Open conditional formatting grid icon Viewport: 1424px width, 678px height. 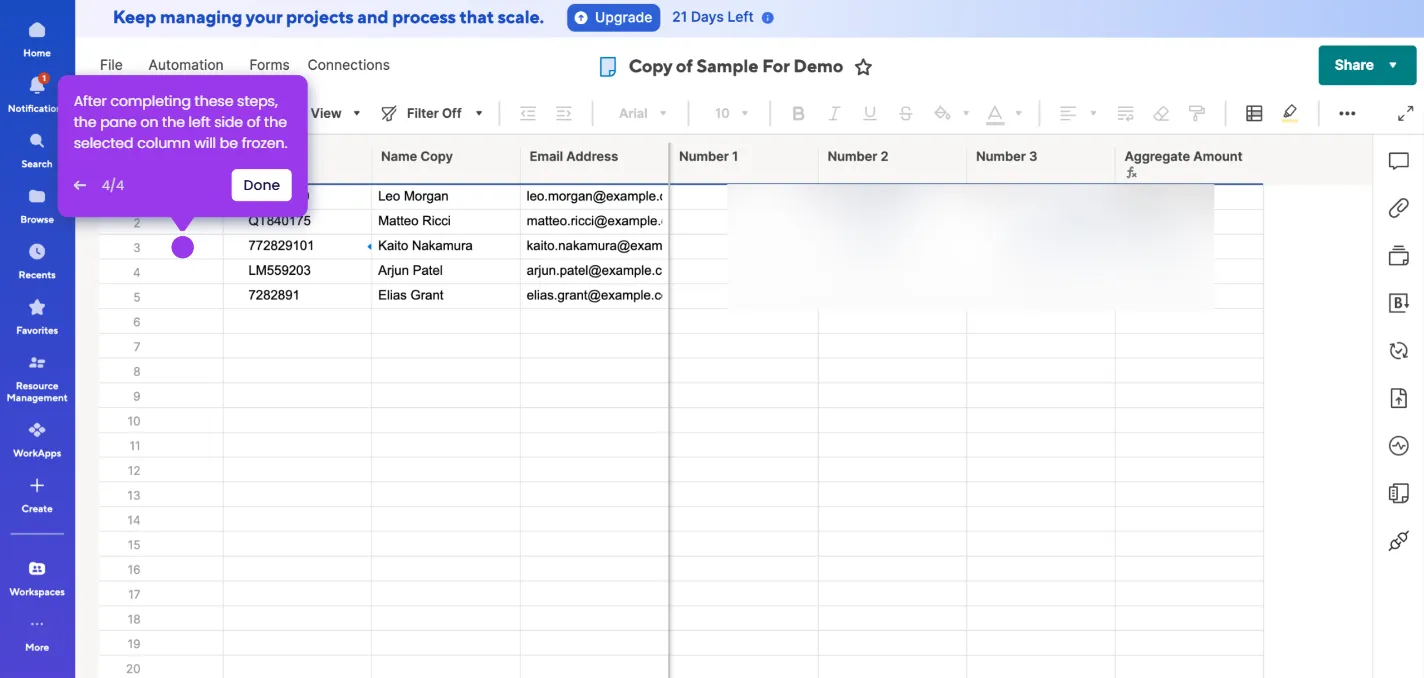pos(1254,113)
